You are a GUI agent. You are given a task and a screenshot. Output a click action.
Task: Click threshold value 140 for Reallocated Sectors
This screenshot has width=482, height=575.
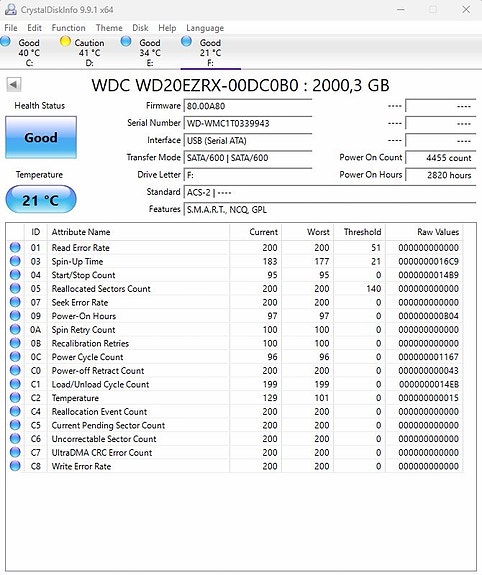[373, 289]
